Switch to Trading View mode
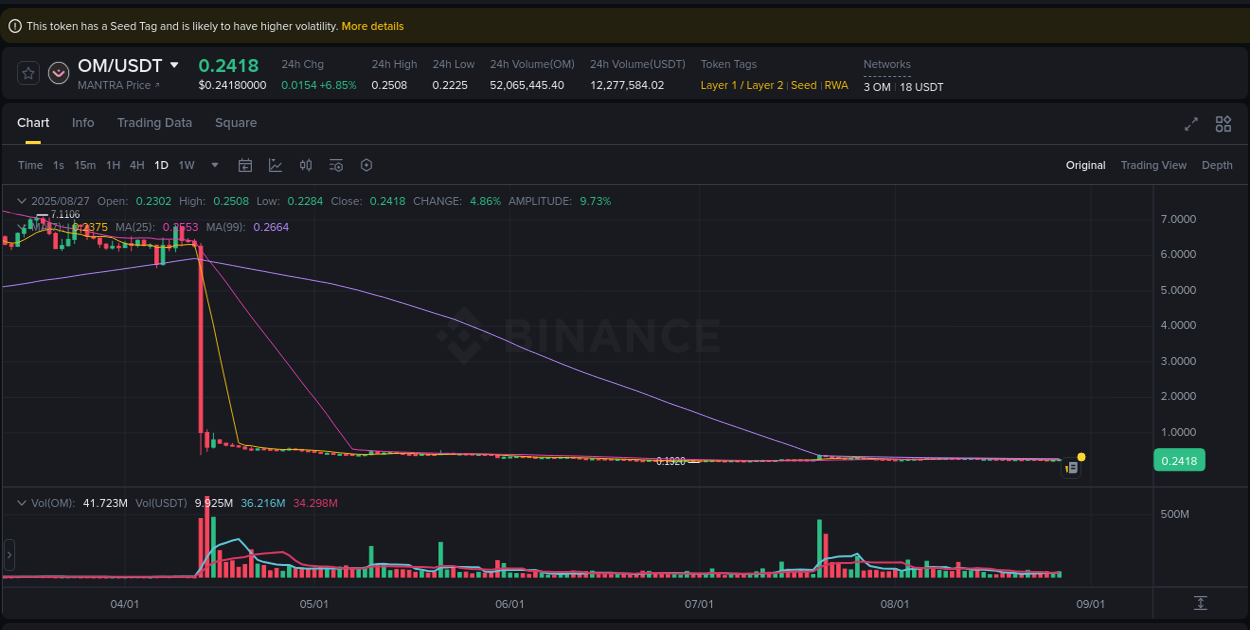The width and height of the screenshot is (1250, 630). (1153, 165)
